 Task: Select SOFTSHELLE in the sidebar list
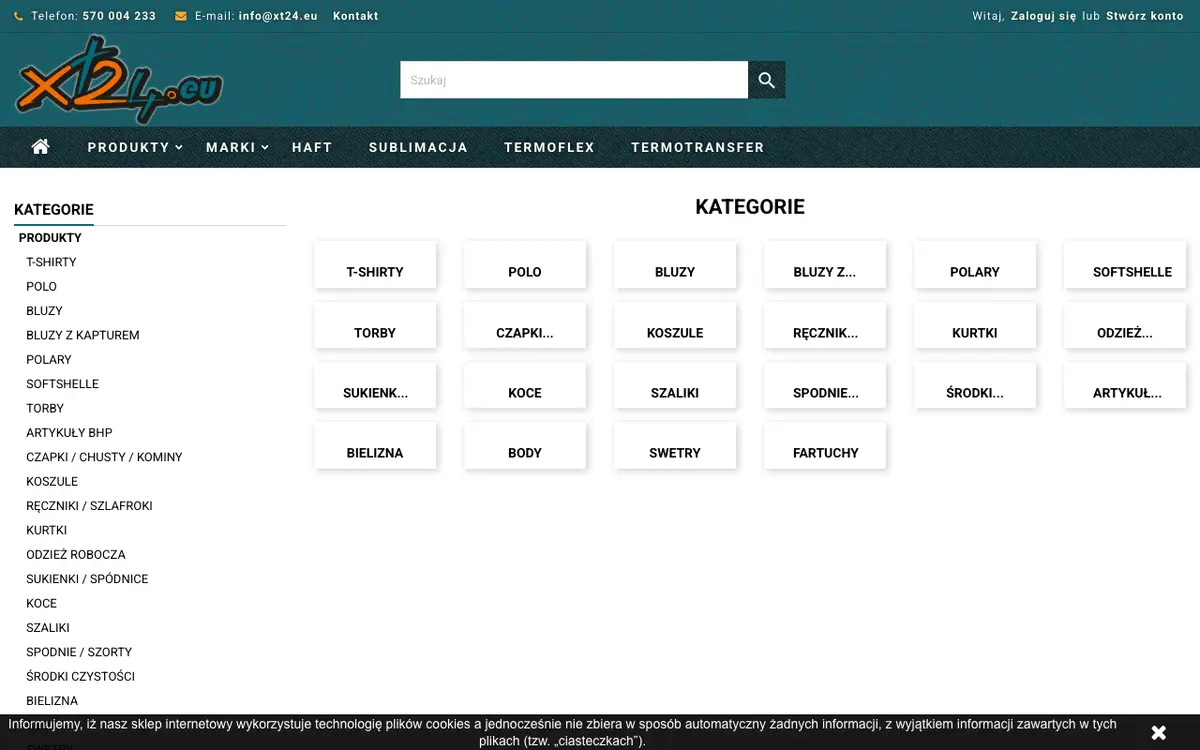62,384
